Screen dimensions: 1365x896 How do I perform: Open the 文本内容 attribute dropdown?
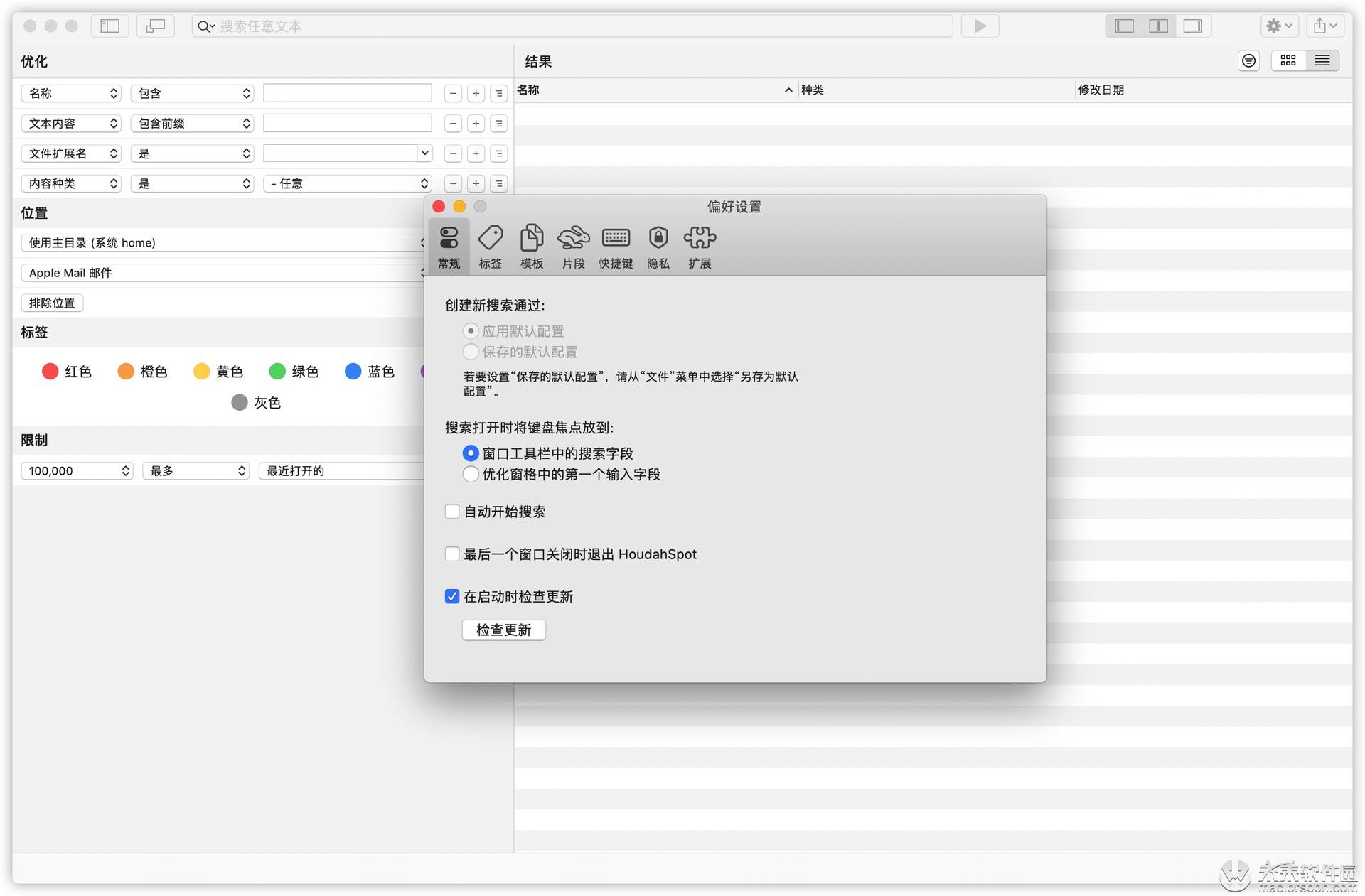pos(71,124)
